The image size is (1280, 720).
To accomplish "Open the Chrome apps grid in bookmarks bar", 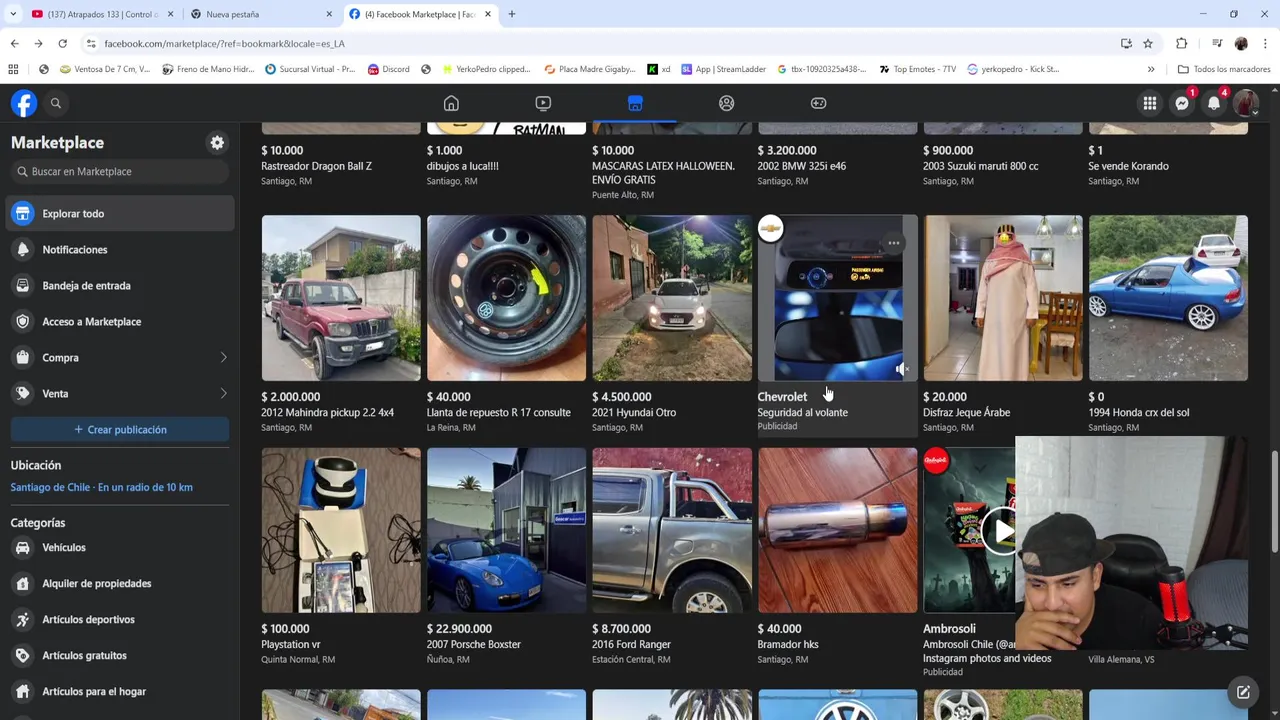I will (x=13, y=69).
